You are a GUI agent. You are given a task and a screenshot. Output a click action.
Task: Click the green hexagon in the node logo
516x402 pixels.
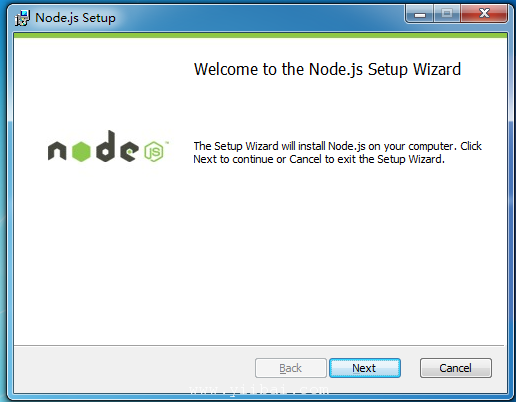(81, 151)
